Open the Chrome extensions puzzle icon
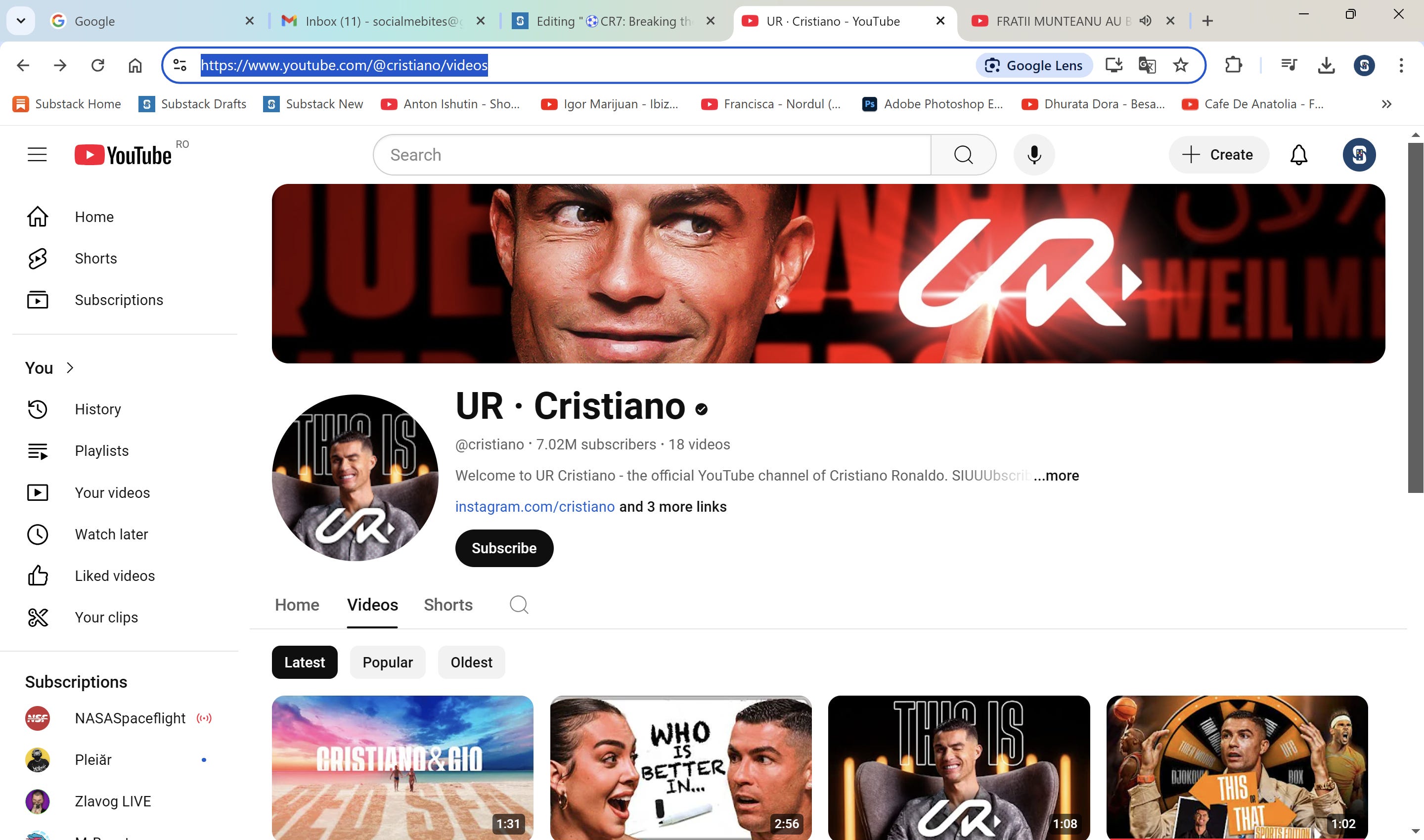 [1233, 65]
